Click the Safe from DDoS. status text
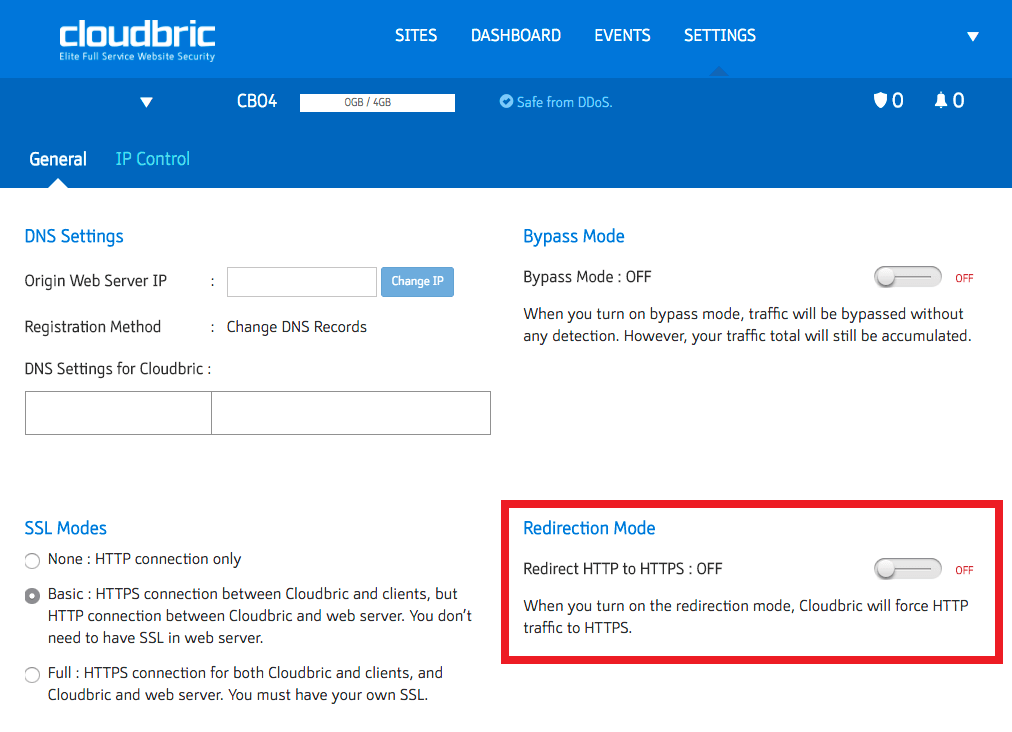 click(x=565, y=102)
